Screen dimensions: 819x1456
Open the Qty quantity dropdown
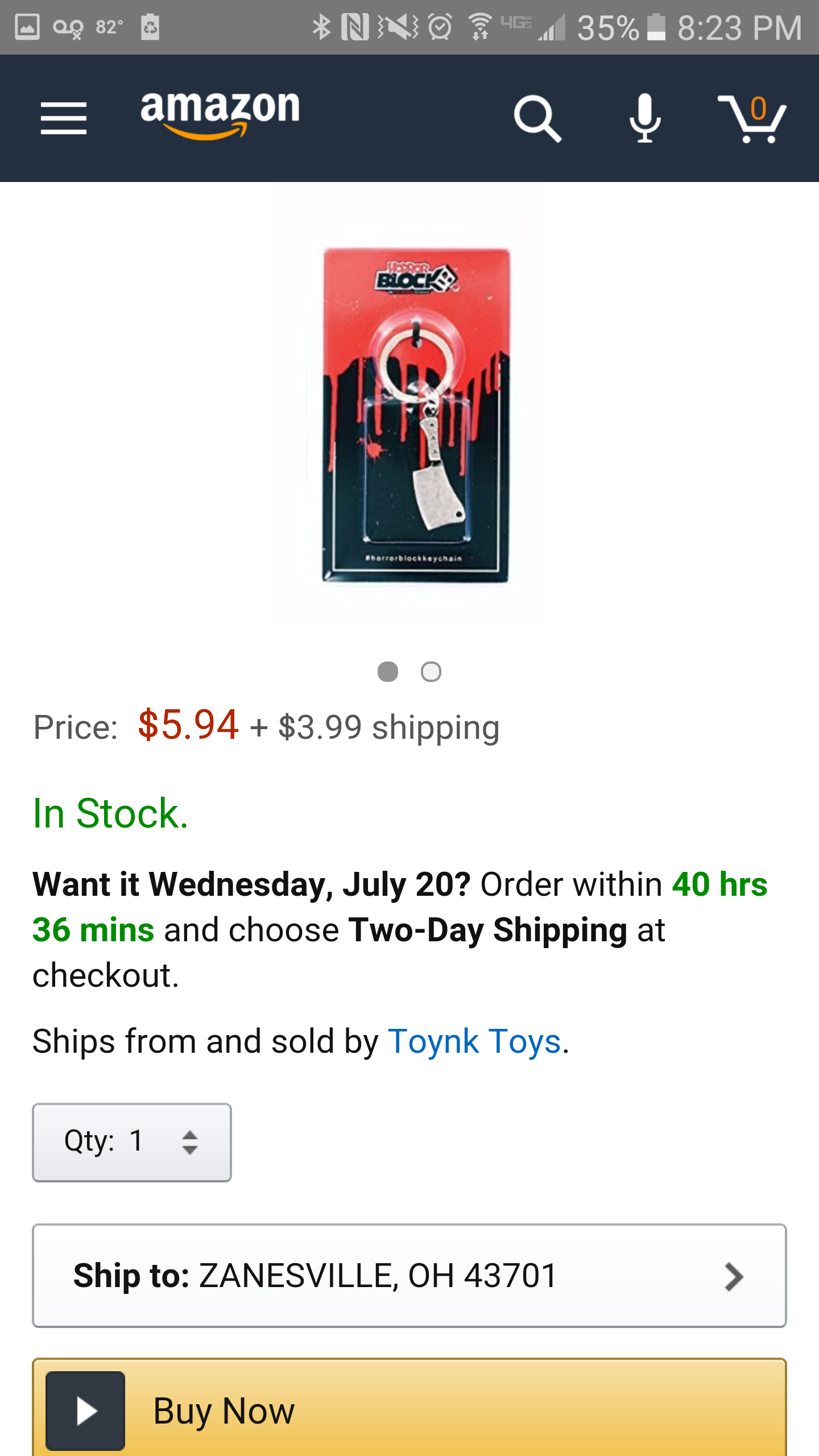click(x=132, y=1142)
